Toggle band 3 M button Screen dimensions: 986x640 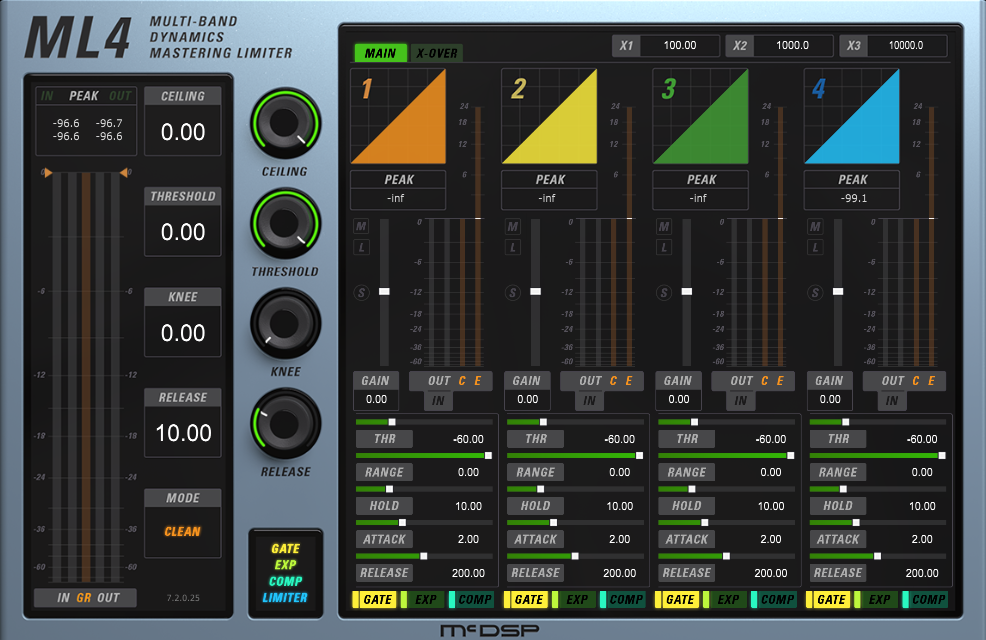[664, 226]
